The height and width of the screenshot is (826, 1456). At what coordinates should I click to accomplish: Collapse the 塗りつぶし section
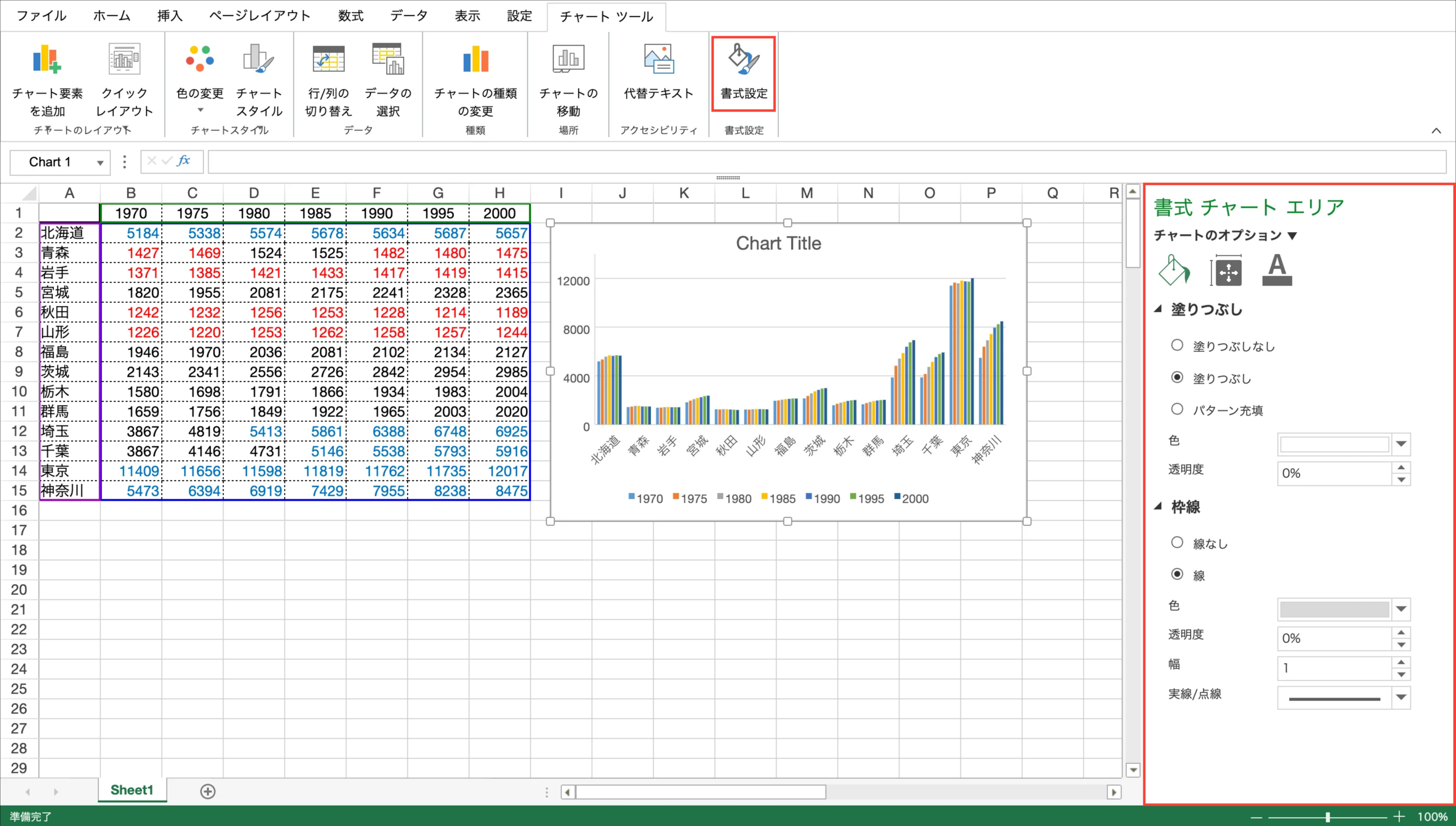tap(1158, 309)
